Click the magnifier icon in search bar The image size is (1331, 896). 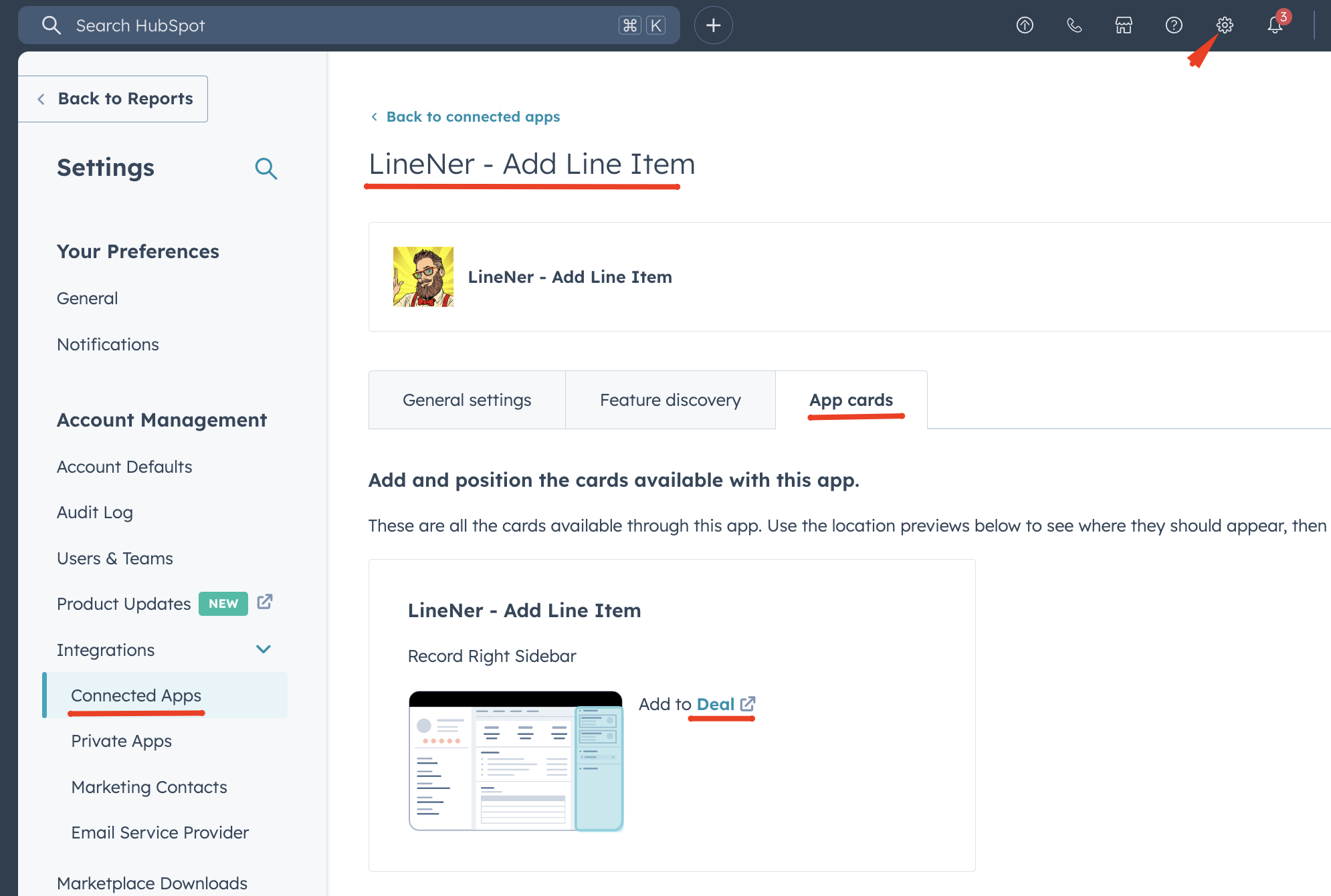[x=51, y=25]
